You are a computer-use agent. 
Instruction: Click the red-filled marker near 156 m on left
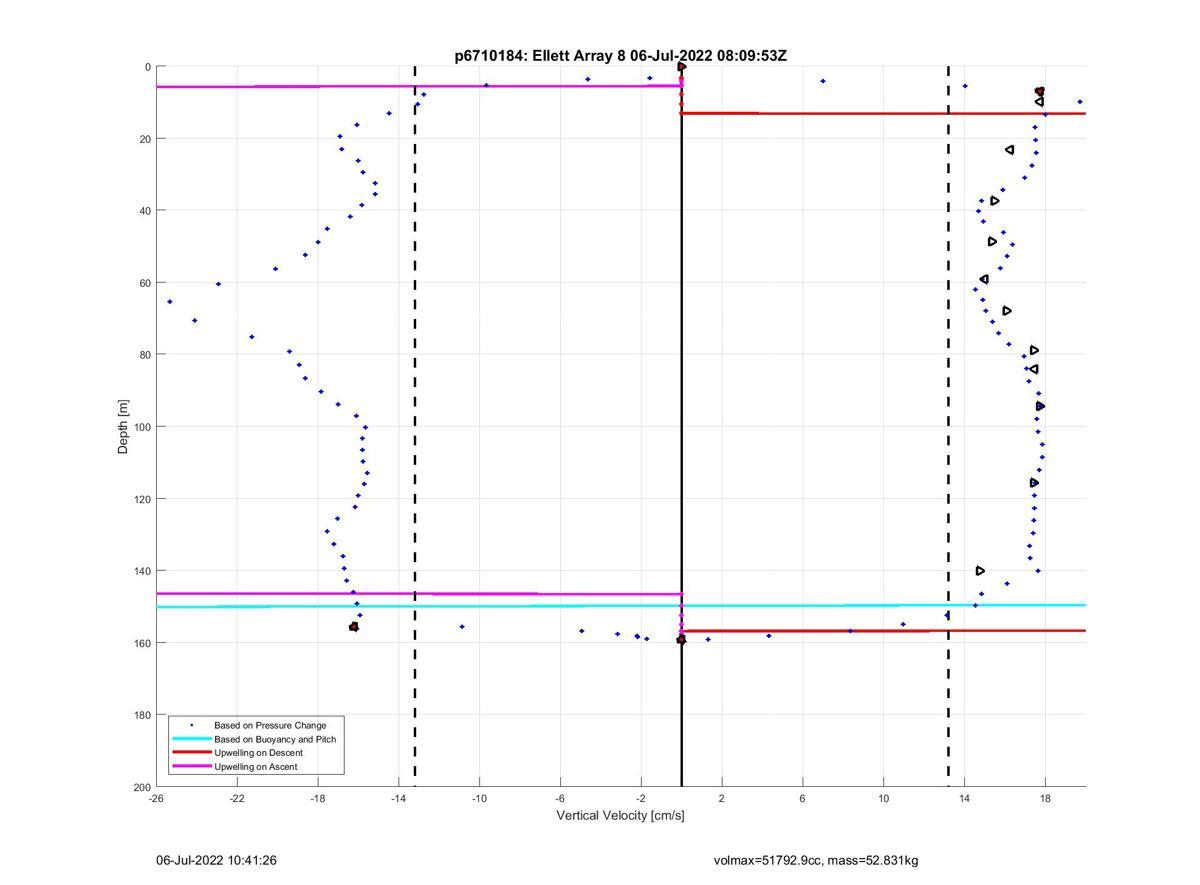[x=354, y=627]
